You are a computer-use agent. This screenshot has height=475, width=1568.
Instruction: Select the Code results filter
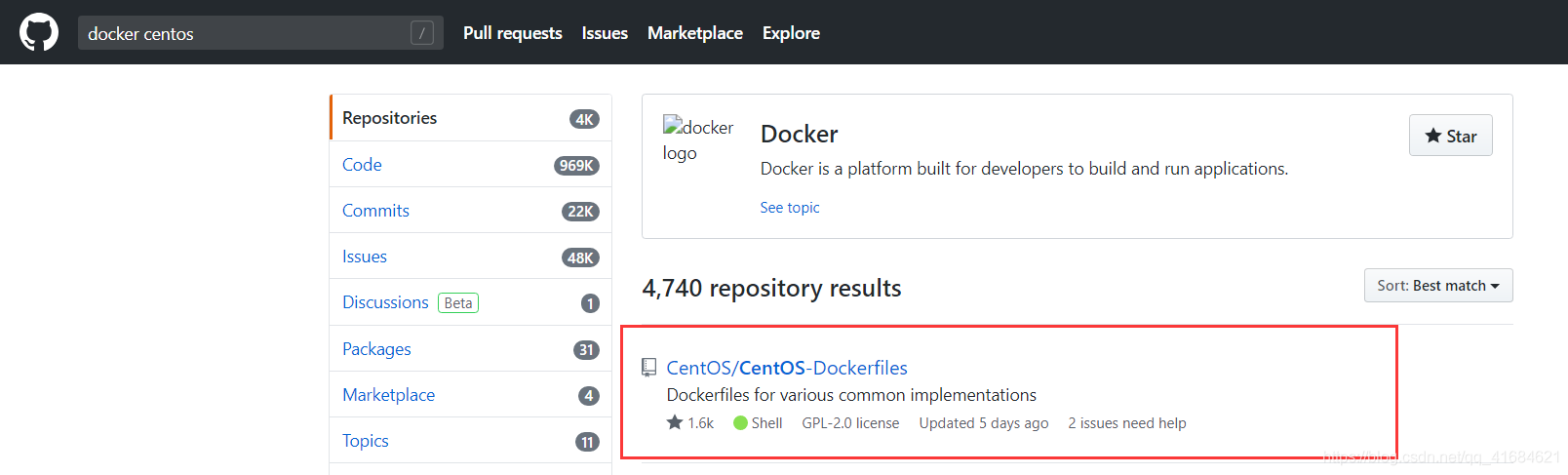coord(471,165)
